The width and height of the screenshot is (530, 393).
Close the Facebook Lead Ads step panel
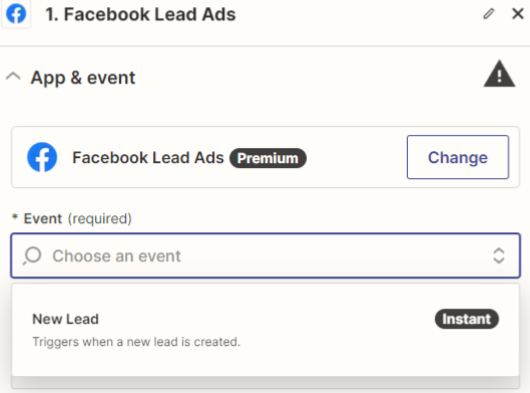(x=517, y=14)
